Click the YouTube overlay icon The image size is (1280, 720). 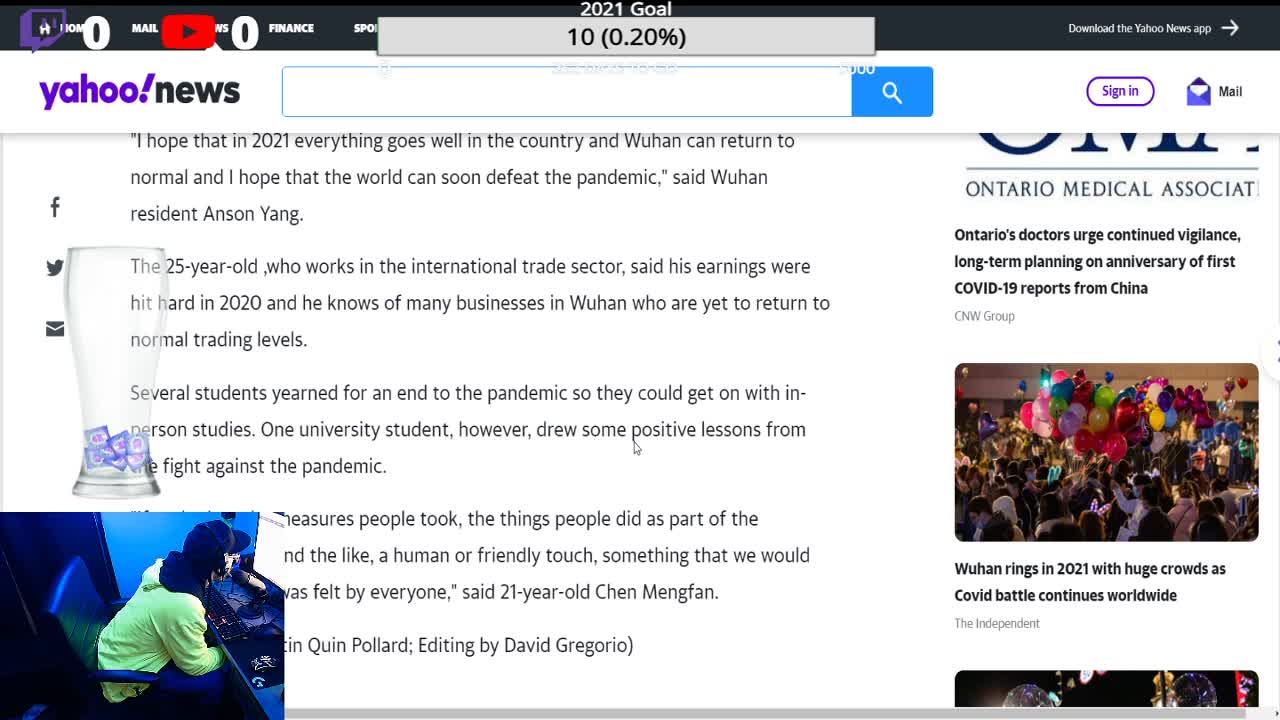[188, 32]
